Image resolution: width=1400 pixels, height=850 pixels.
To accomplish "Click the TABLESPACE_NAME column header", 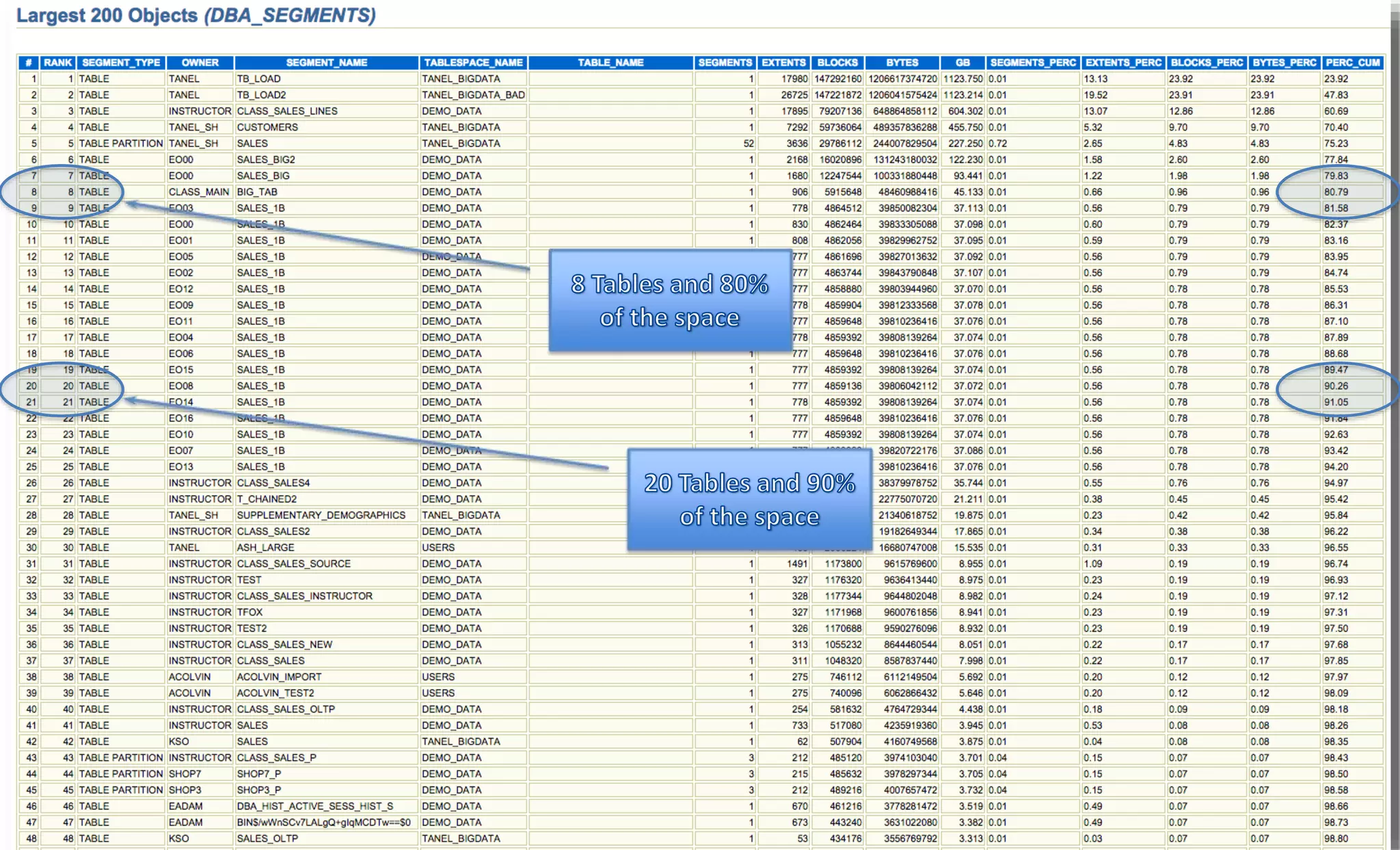I will pos(473,62).
